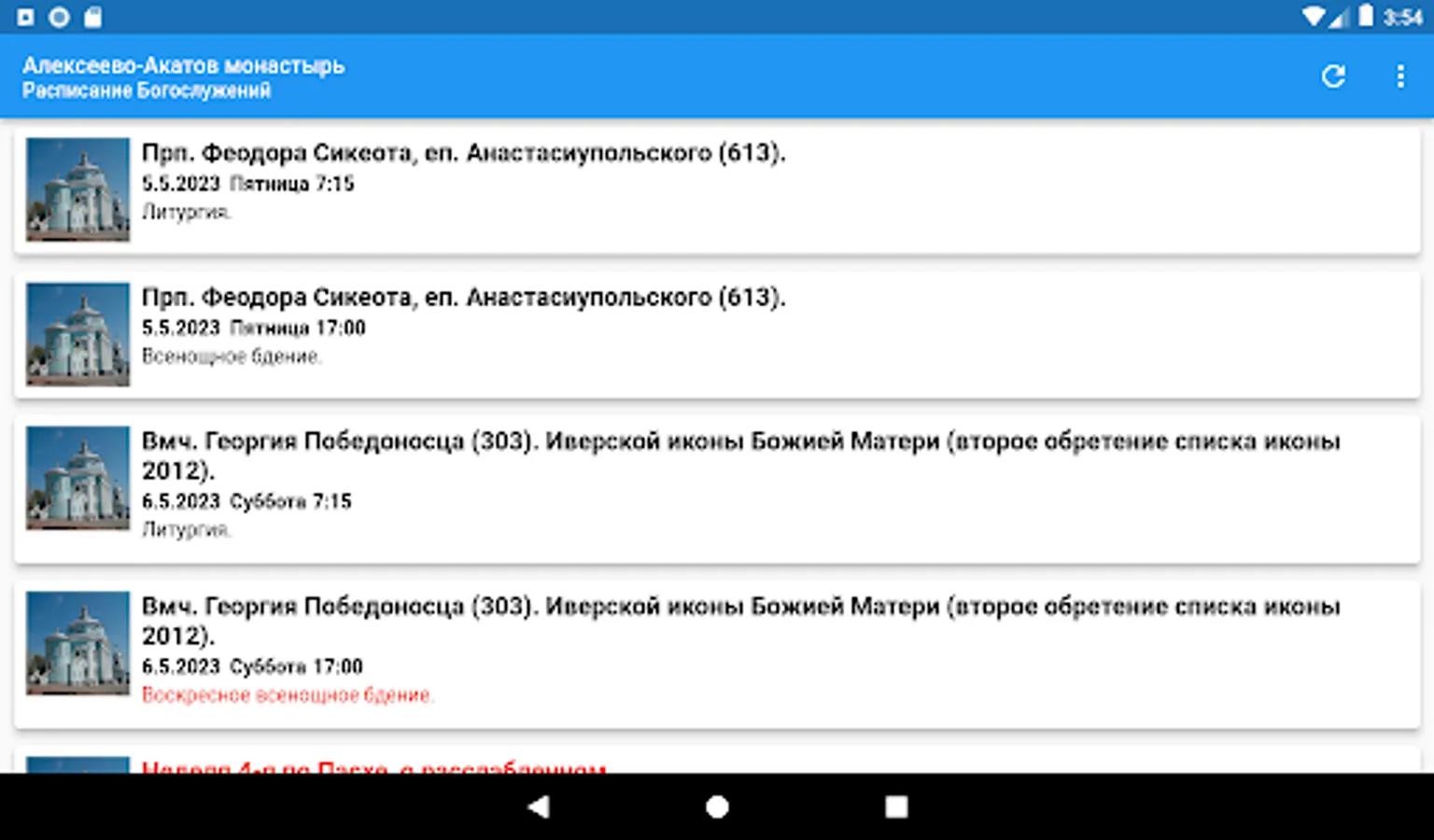1434x840 pixels.
Task: Tap the 'Расписание Богослужений' subtitle
Action: tap(147, 91)
